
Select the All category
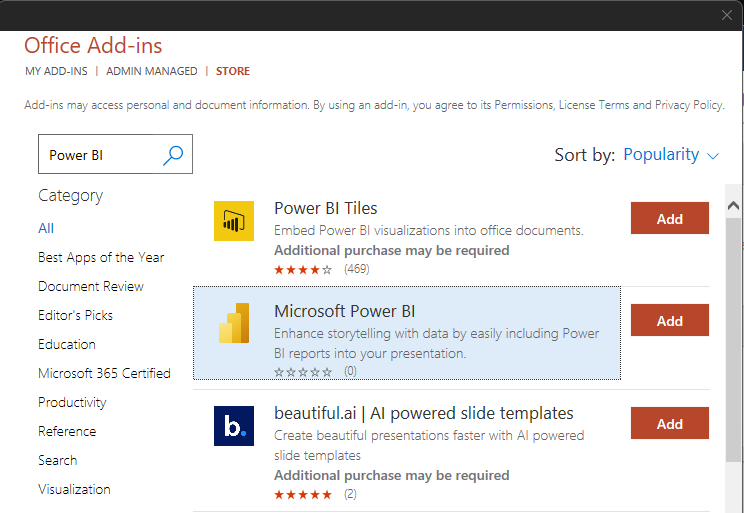tap(46, 228)
